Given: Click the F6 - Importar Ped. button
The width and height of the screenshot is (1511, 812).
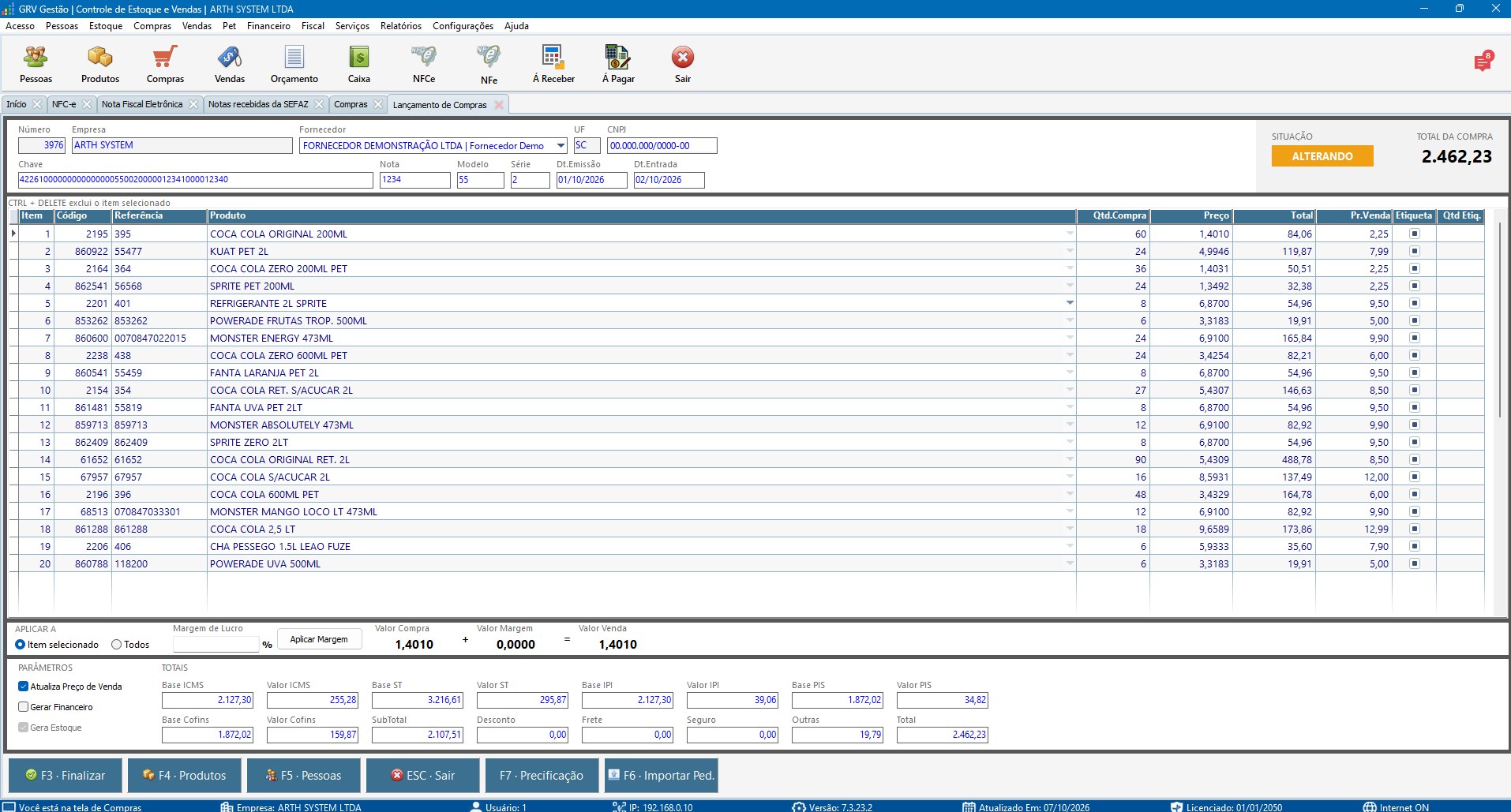Looking at the screenshot, I should click(662, 775).
